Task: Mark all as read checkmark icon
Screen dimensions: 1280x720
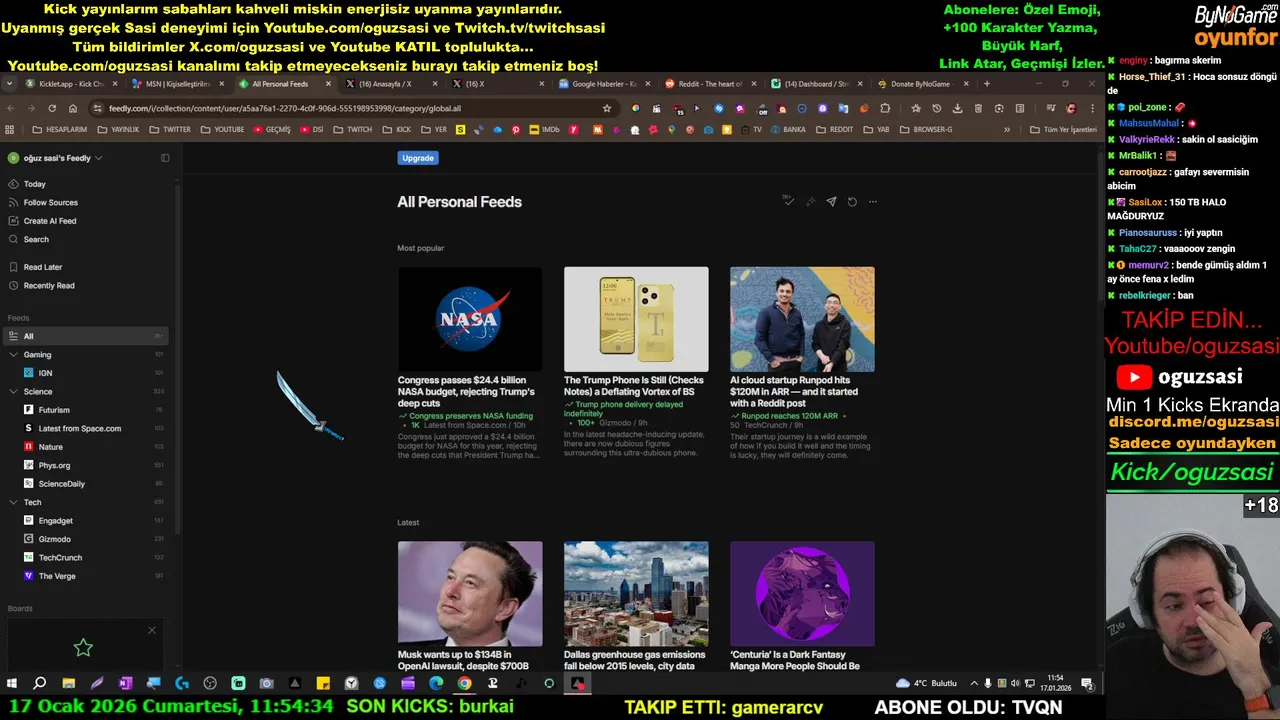Action: 788,201
